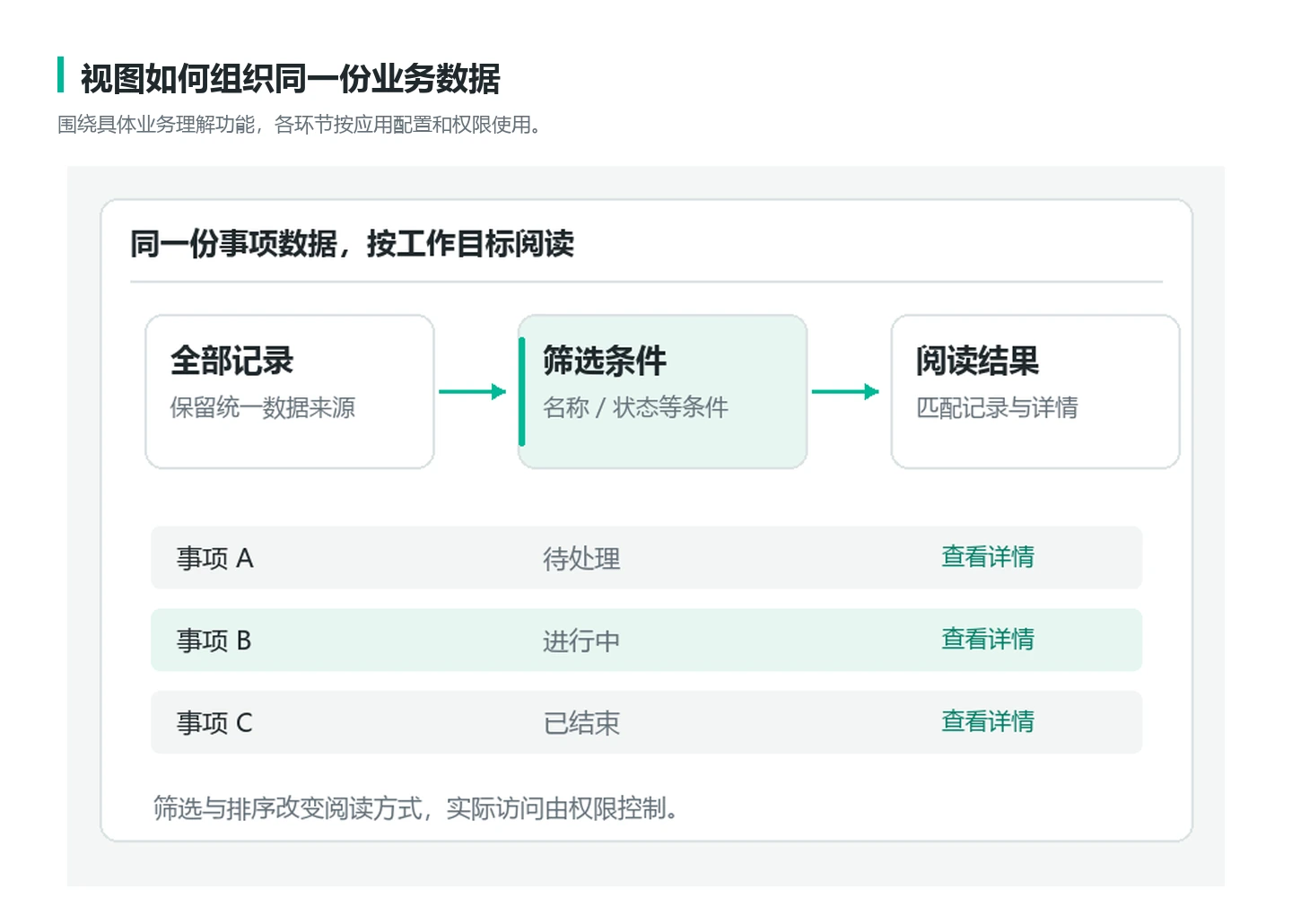Select the 阅读结果 card
This screenshot has width=1292, height=924.
[x=1034, y=391]
